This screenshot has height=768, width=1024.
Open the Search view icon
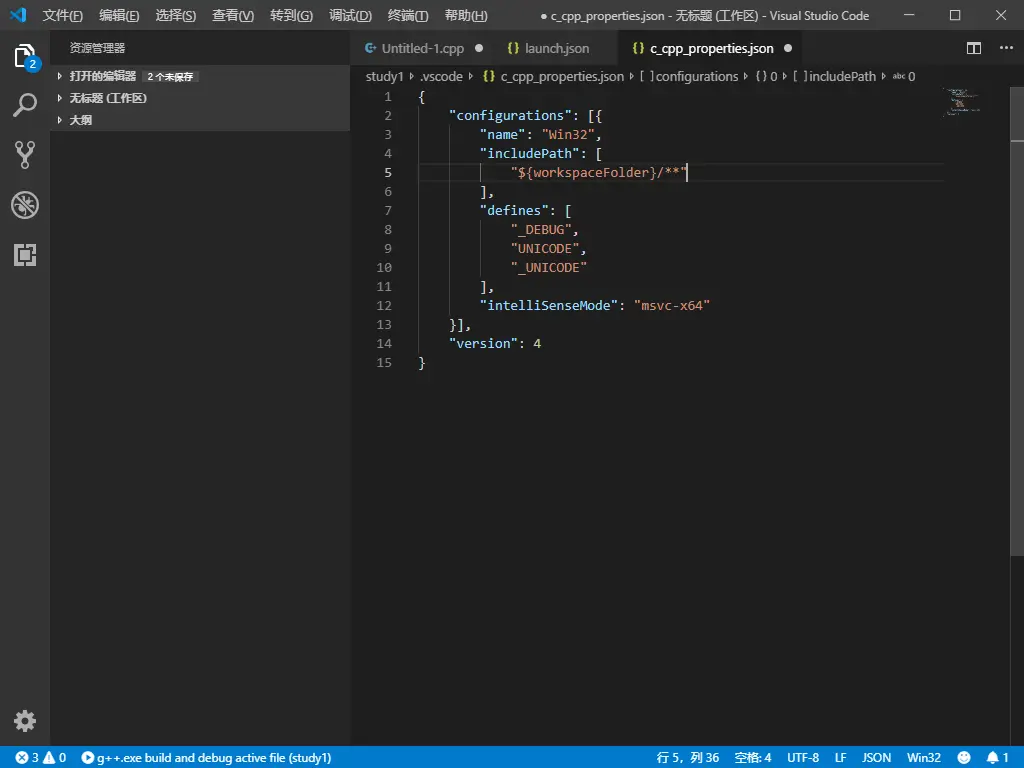pyautogui.click(x=25, y=105)
